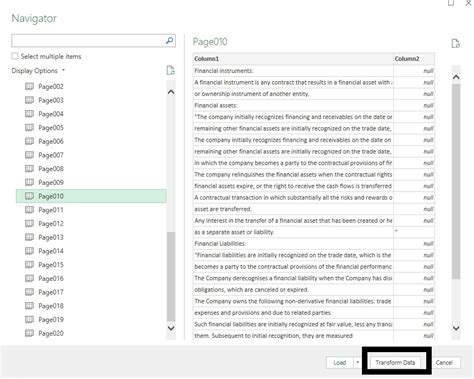
Task: Click the table icon next to Page020
Action: [x=29, y=333]
